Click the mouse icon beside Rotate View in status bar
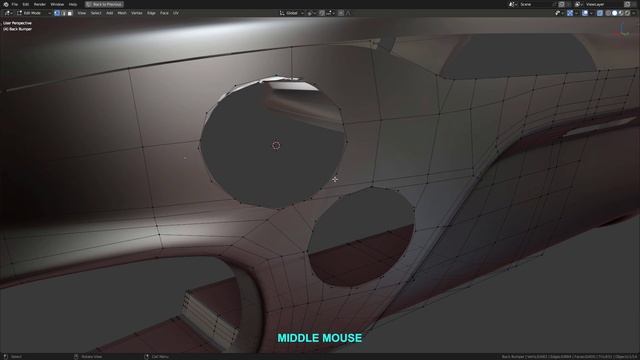Screen dimensions: 640x360 76,357
